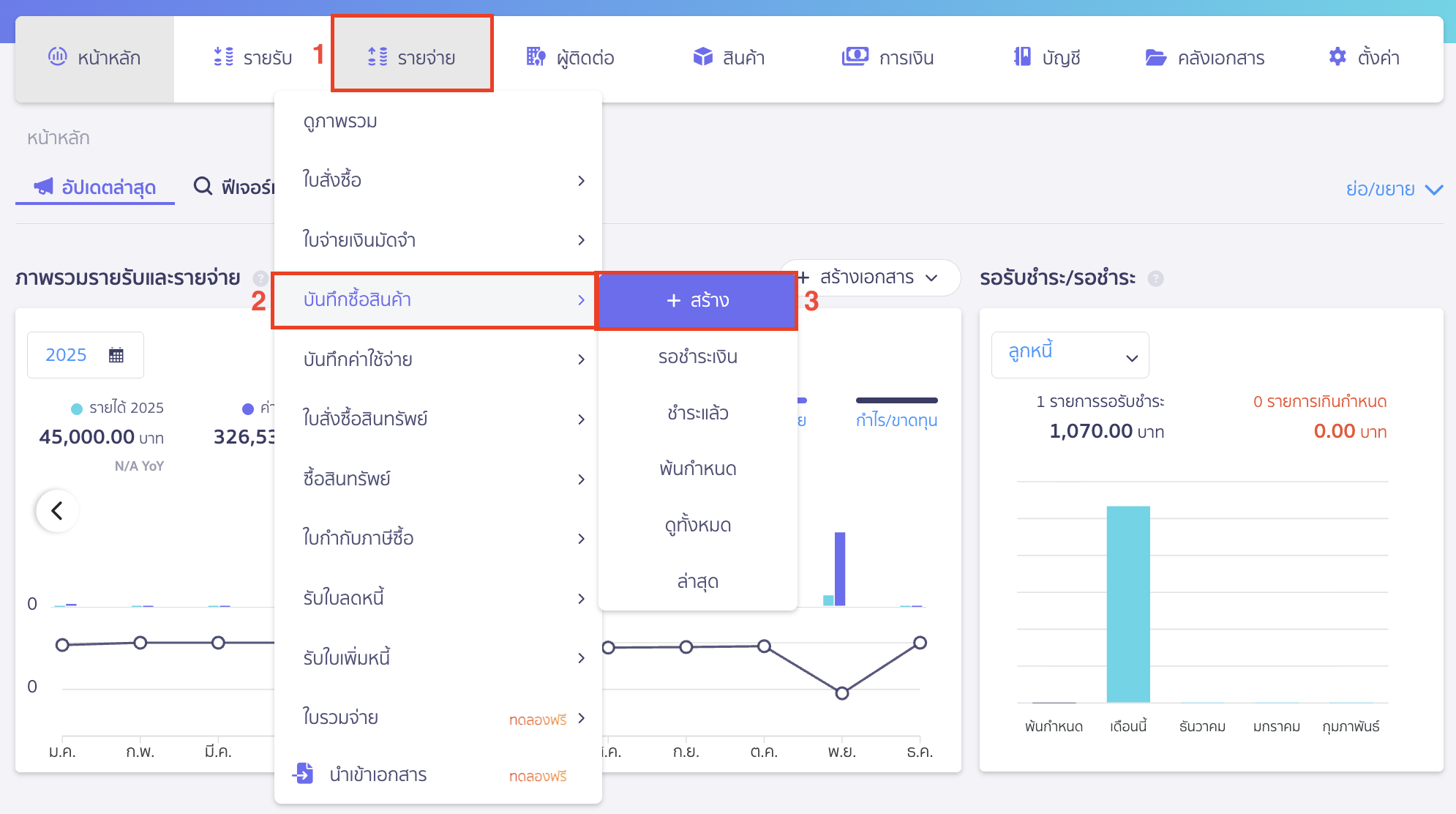This screenshot has height=814, width=1456.
Task: Click the หน้าหลัก dashboard icon
Action: coord(57,56)
